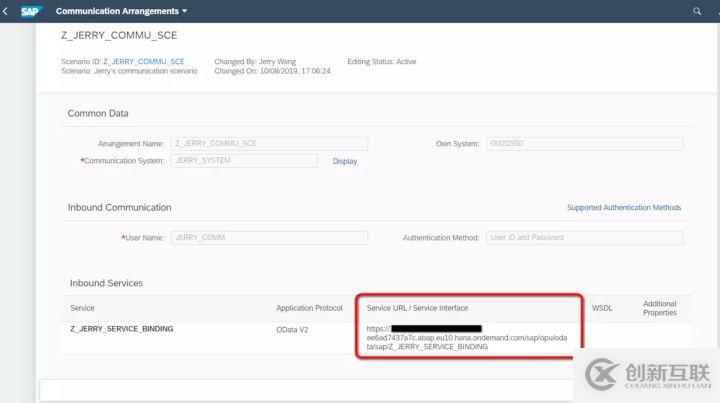Click the Common Data section heading

(98, 113)
